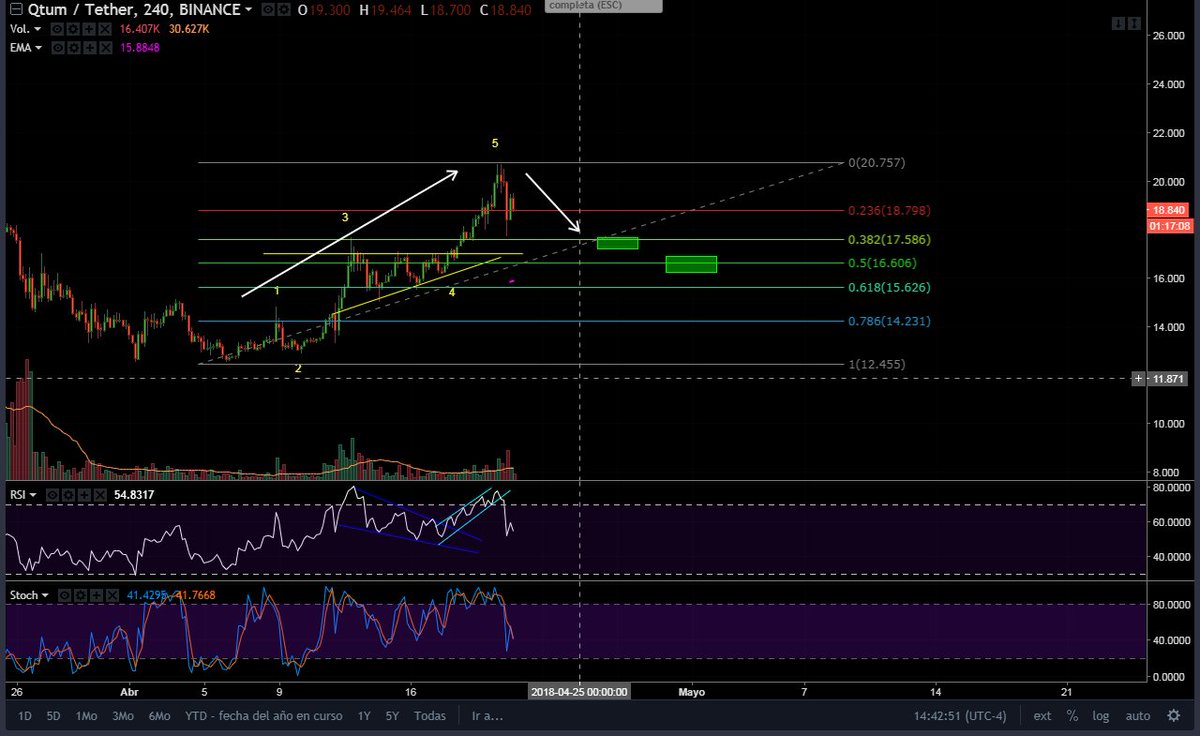Hide the Vol. indicator with eye icon
Image resolution: width=1200 pixels, height=736 pixels.
[x=57, y=29]
